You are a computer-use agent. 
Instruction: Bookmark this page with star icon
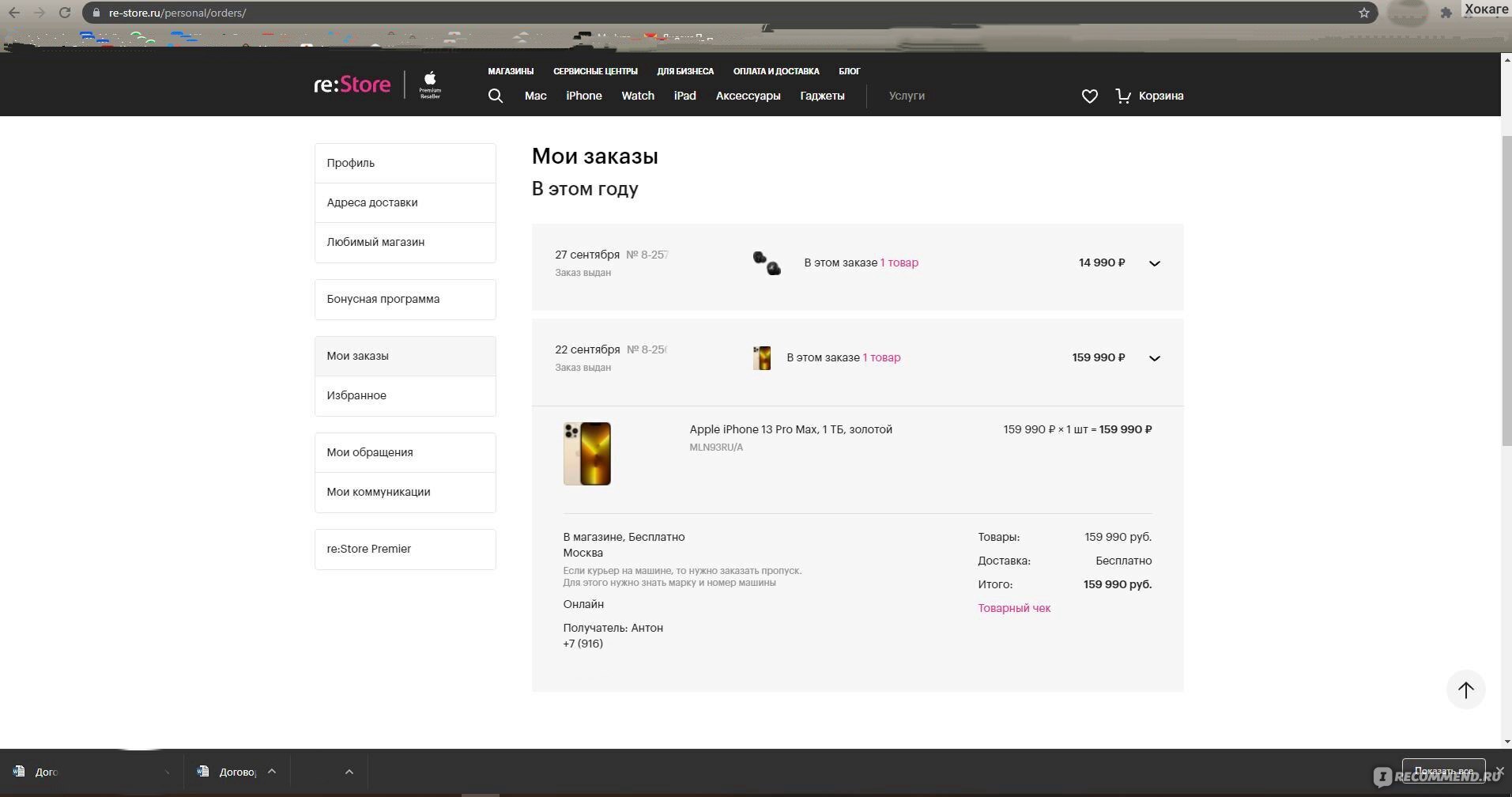pyautogui.click(x=1363, y=13)
